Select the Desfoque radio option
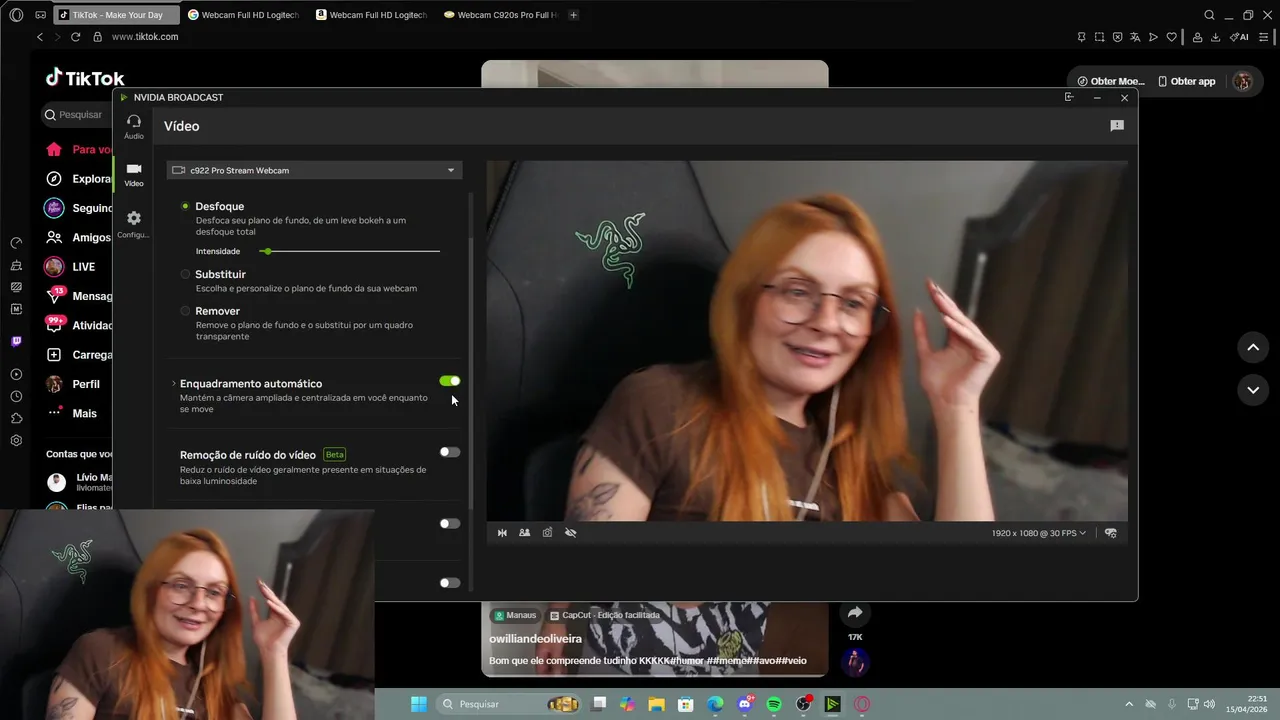Screen dimensions: 1280x720 [185, 206]
